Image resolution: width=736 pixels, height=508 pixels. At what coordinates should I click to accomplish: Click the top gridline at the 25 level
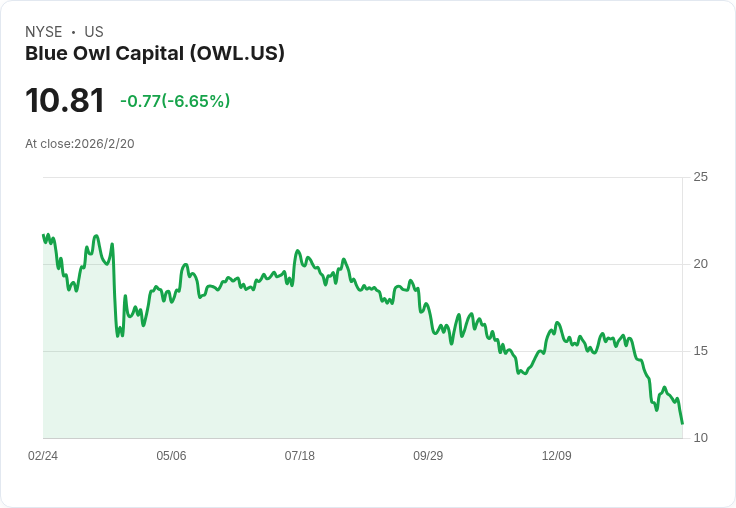pyautogui.click(x=360, y=178)
